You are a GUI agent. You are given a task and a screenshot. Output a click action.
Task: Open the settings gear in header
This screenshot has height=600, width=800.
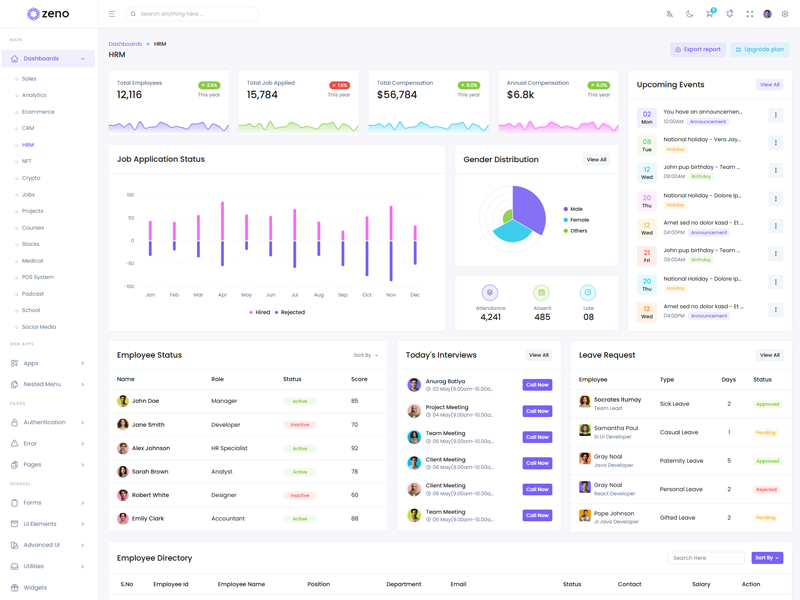(x=785, y=14)
